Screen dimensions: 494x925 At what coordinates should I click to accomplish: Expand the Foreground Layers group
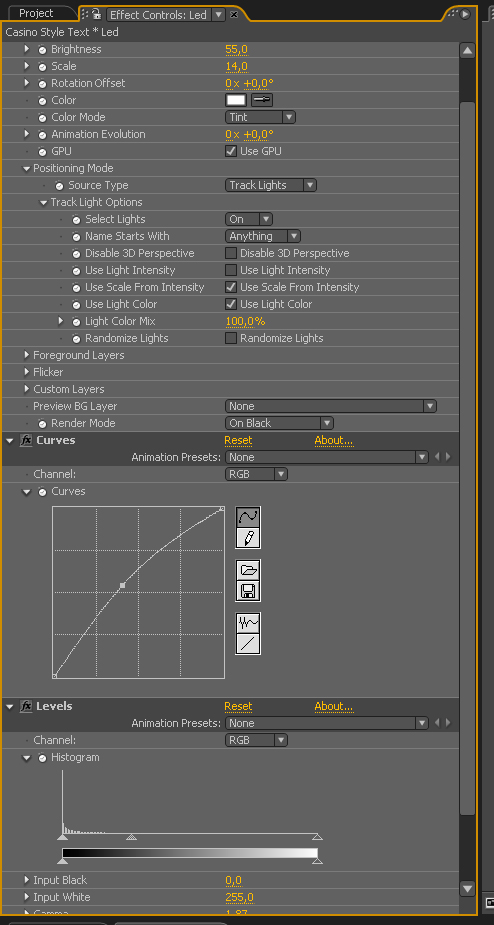point(27,355)
